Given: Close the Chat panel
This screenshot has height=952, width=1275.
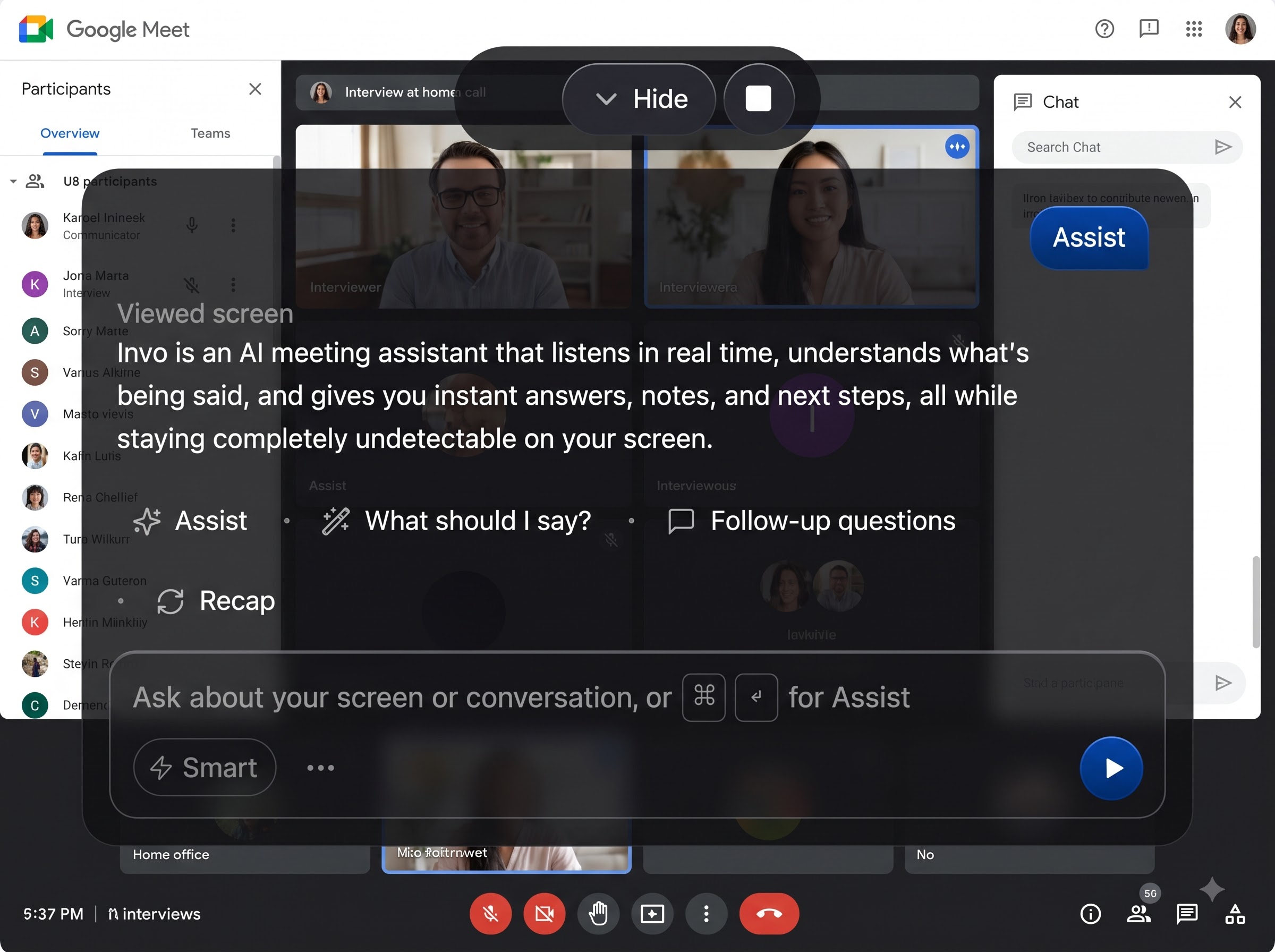Looking at the screenshot, I should click(x=1235, y=103).
